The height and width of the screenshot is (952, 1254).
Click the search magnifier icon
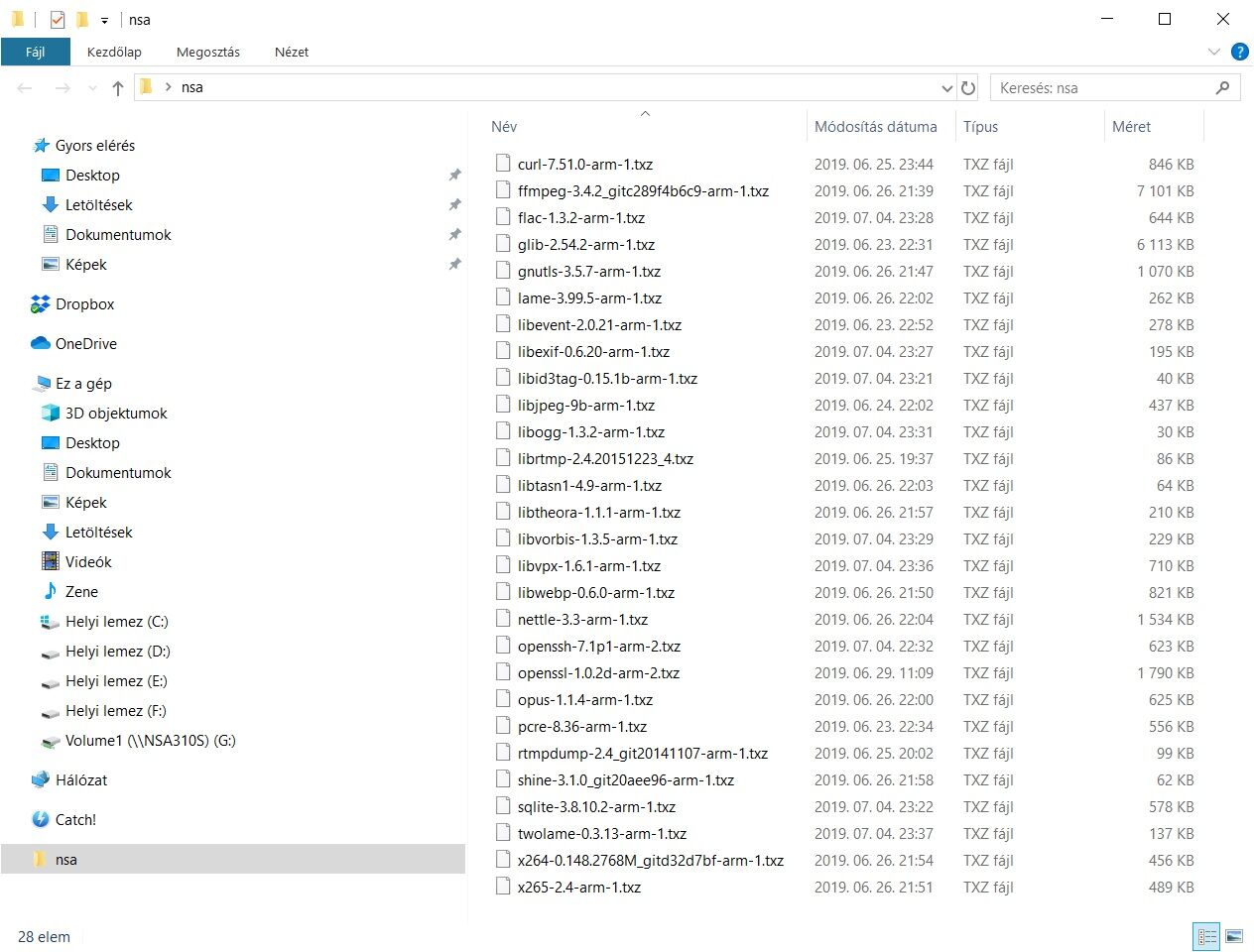point(1223,88)
